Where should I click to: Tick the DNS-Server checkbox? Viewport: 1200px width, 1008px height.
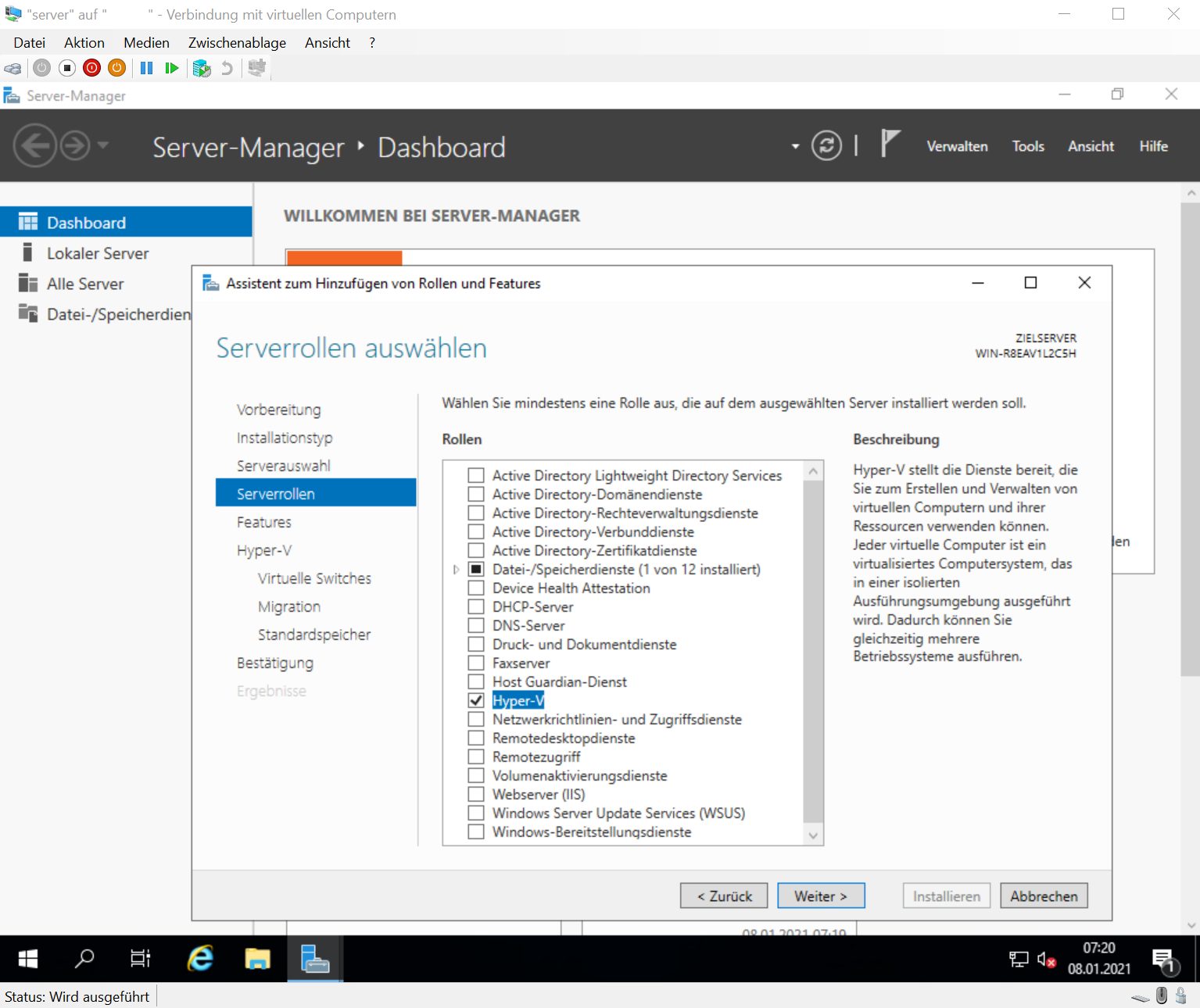[476, 626]
